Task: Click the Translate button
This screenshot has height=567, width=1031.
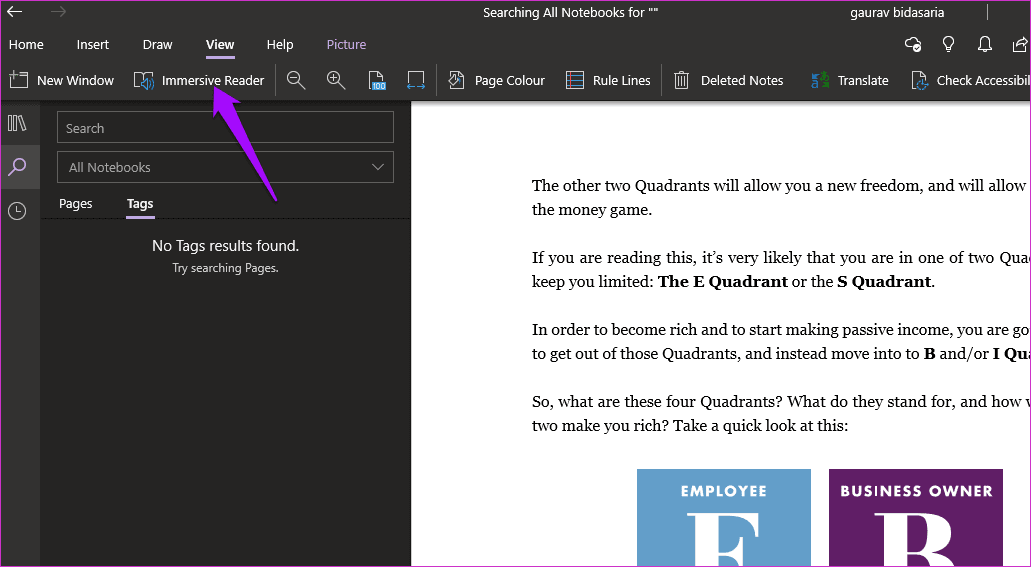Action: click(850, 80)
